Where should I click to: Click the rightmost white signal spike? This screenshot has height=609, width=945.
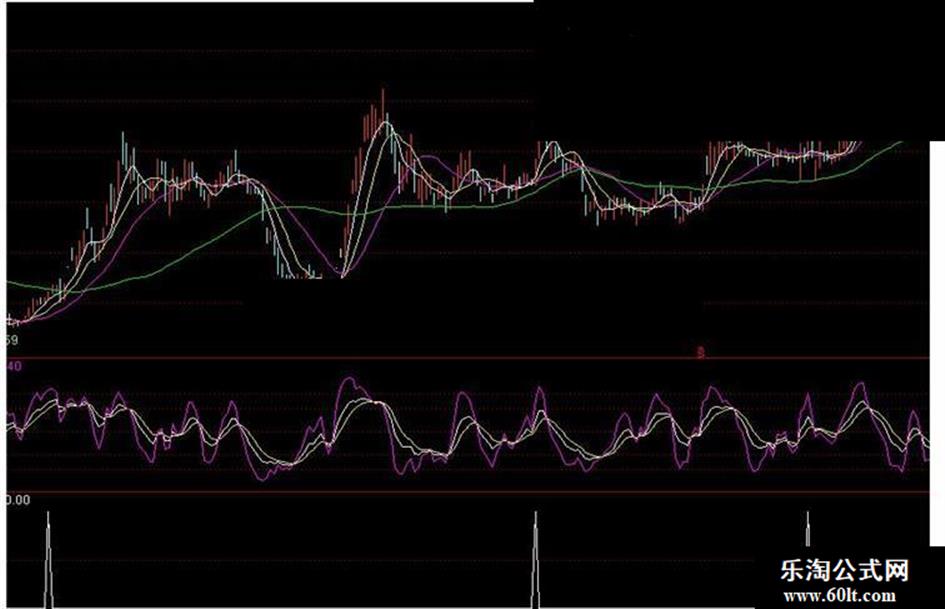(808, 529)
